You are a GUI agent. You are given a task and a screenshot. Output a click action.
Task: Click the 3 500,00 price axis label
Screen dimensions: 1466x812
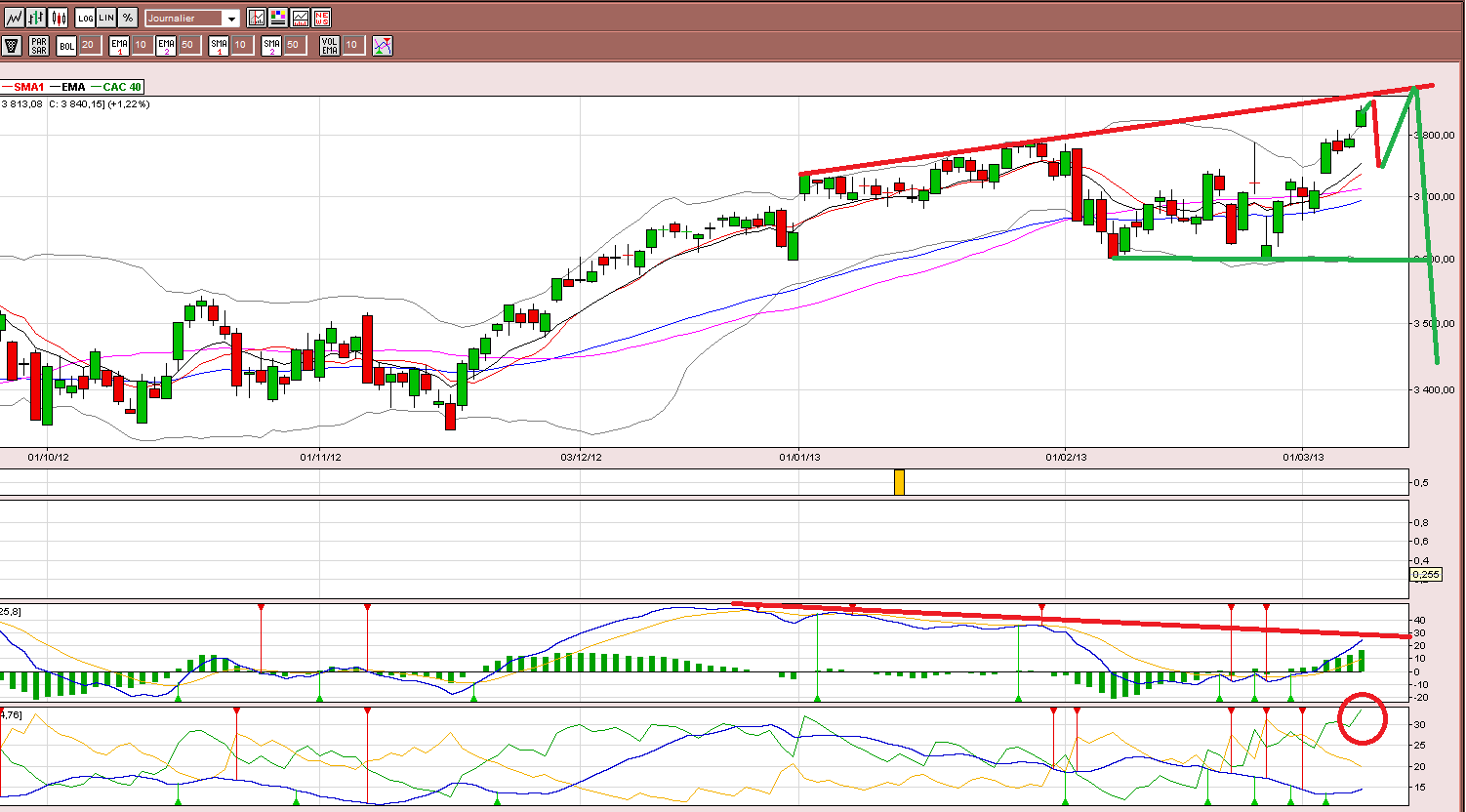(x=1435, y=323)
